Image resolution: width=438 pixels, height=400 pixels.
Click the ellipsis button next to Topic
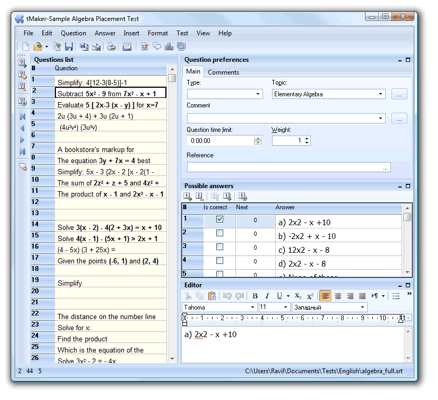tap(399, 94)
